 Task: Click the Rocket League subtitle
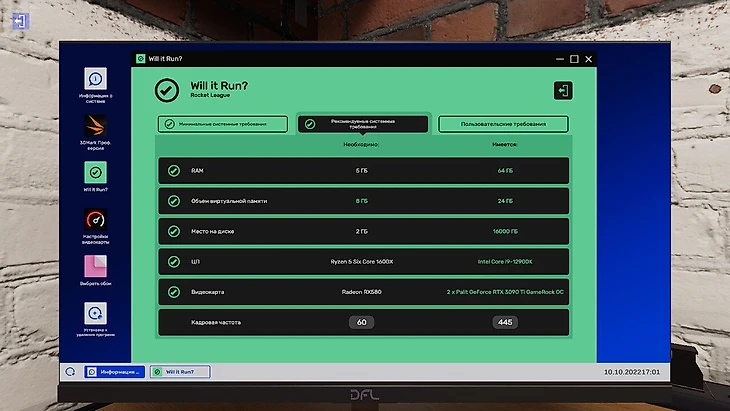210,95
